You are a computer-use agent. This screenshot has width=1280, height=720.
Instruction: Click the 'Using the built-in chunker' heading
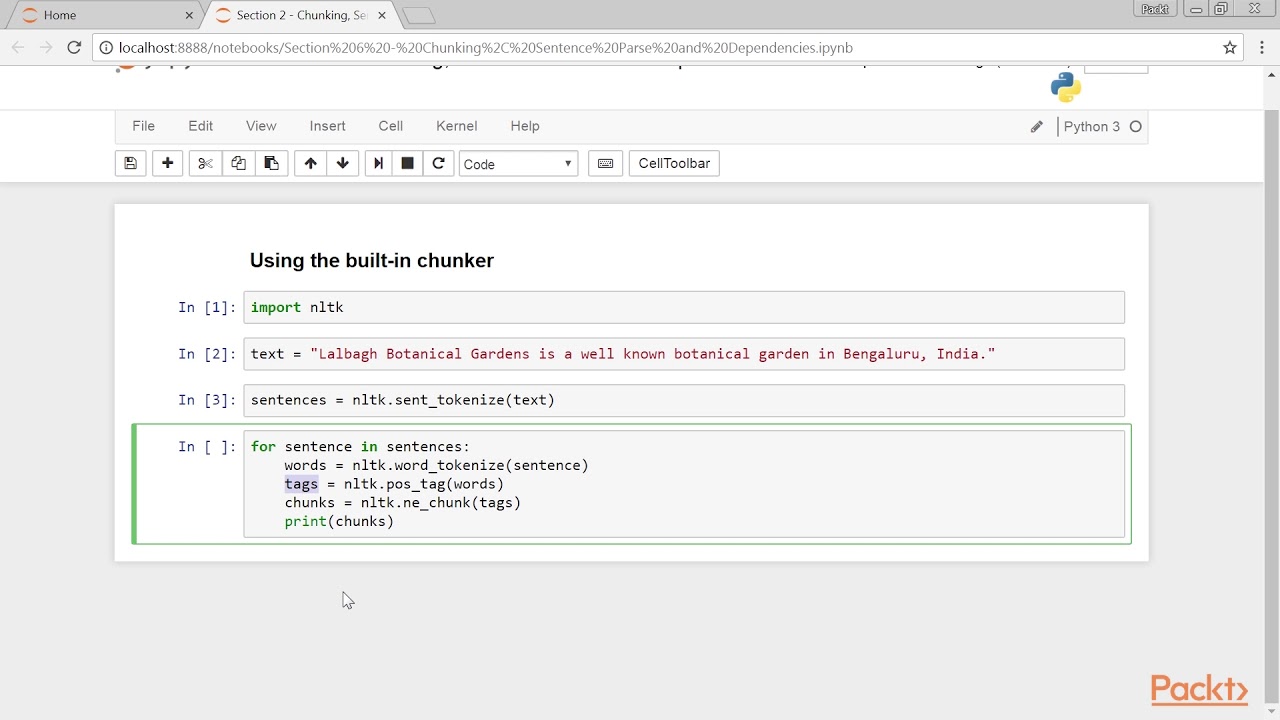click(x=372, y=260)
